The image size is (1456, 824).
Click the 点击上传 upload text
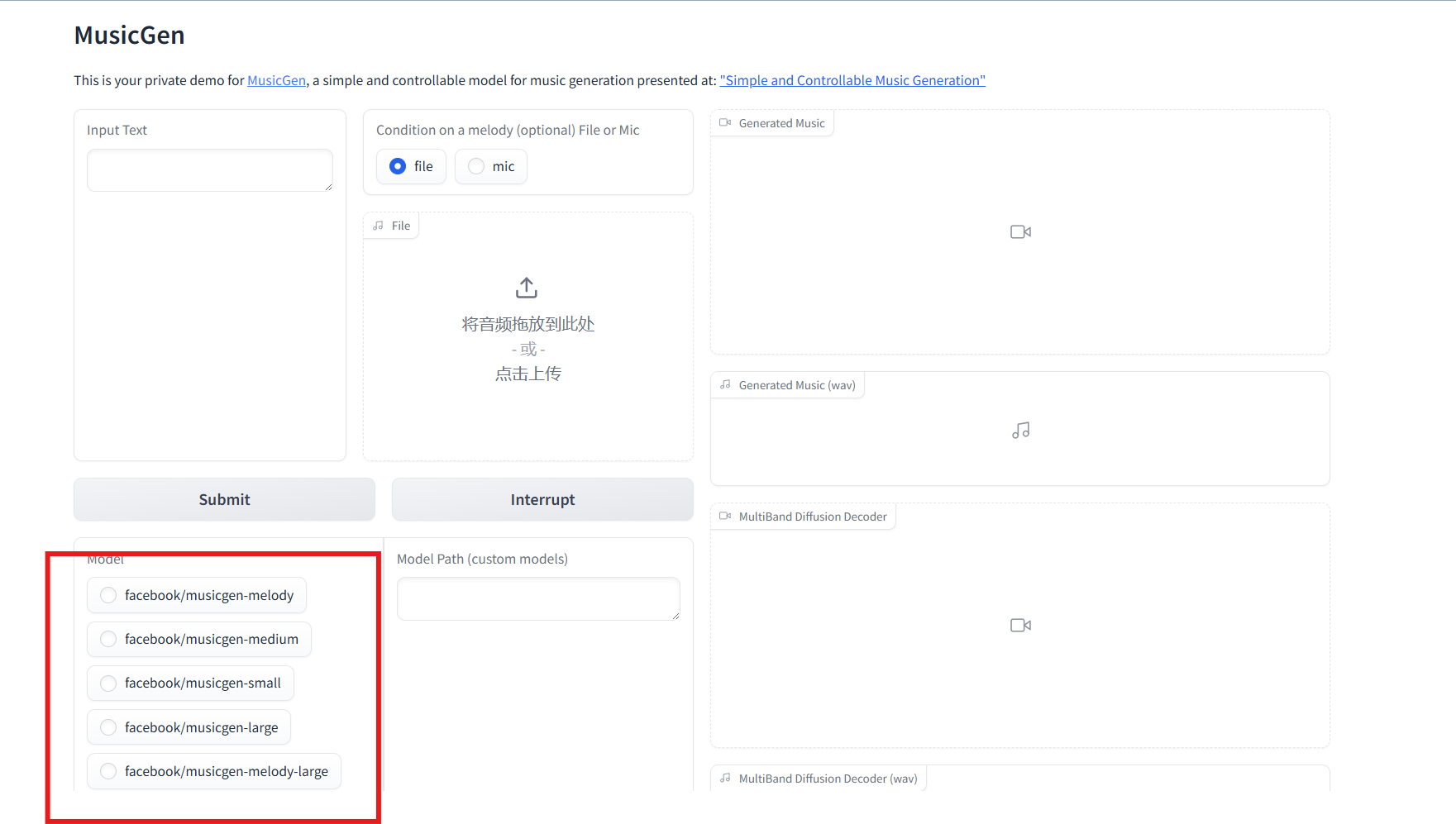pyautogui.click(x=528, y=374)
